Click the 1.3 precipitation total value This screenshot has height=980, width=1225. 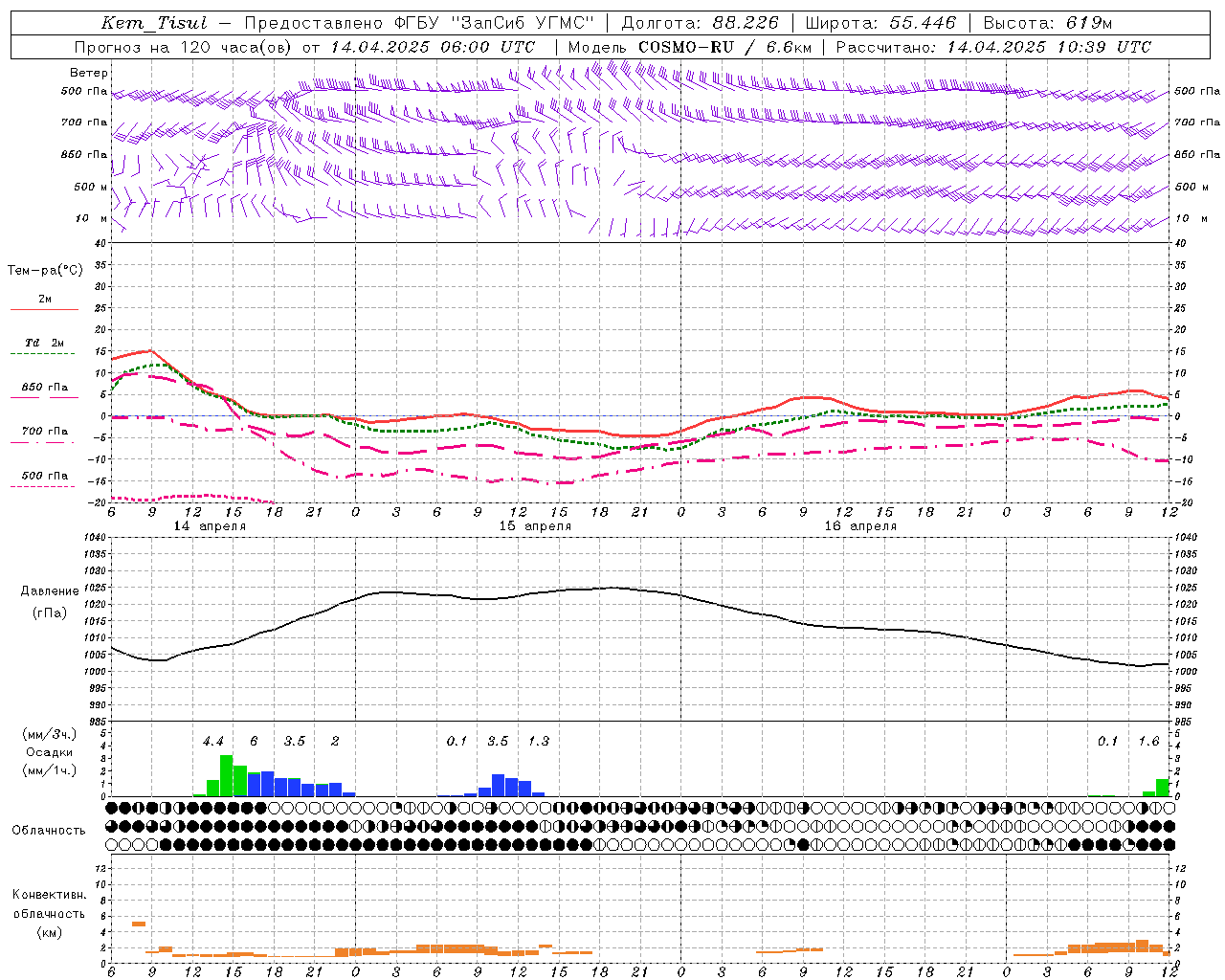pos(539,742)
